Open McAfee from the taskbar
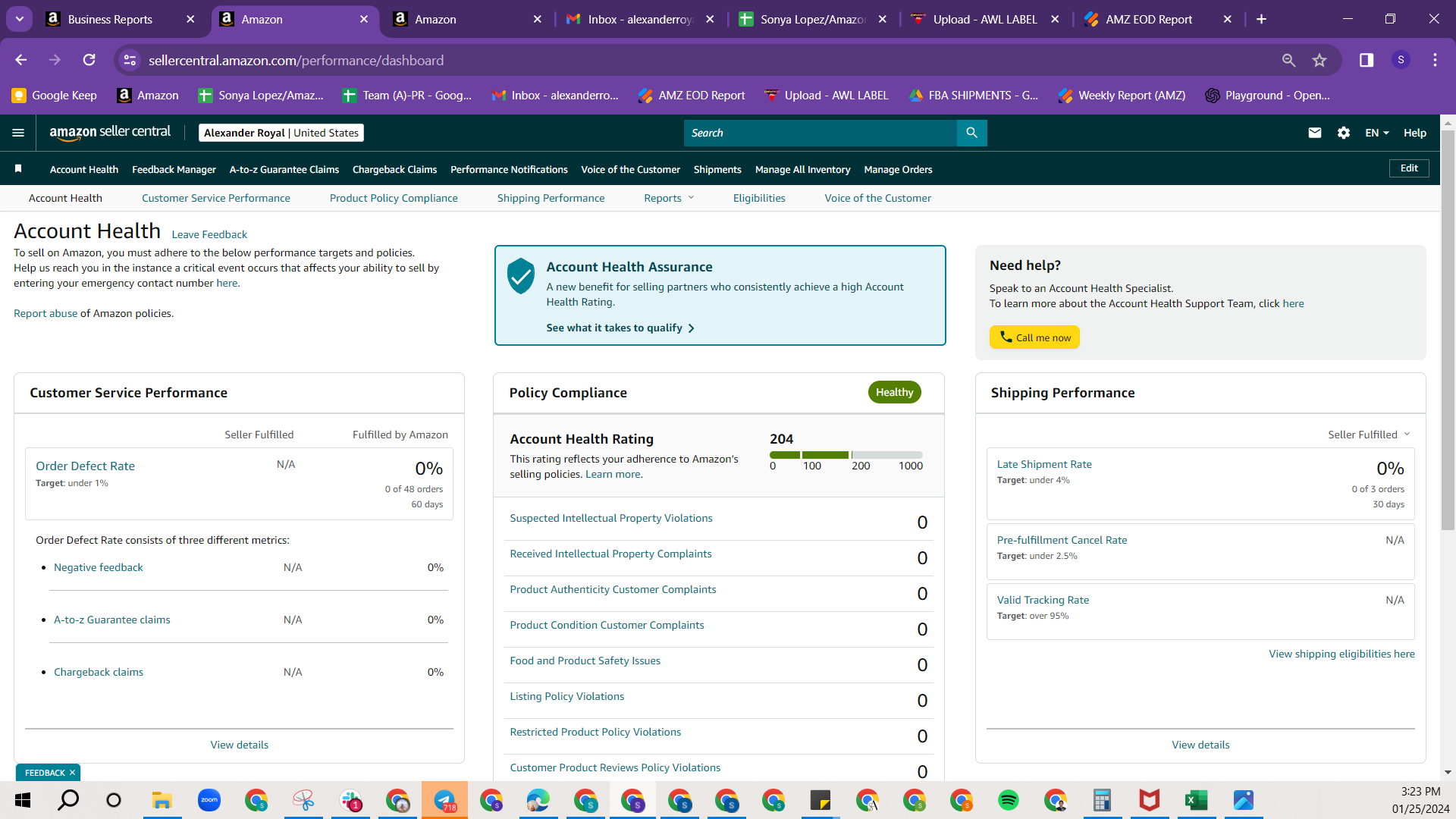The height and width of the screenshot is (819, 1456). pos(1149,800)
